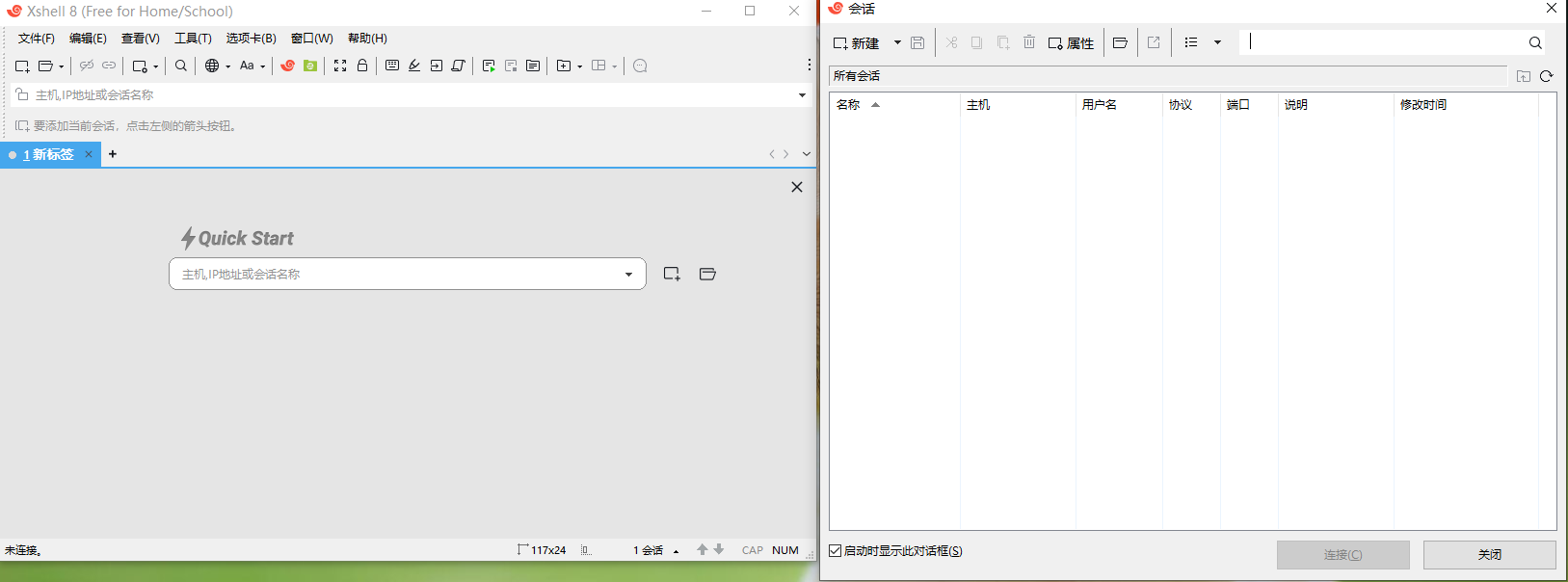The height and width of the screenshot is (582, 1568).
Task: Open the 窗口(W) menu
Action: point(312,39)
